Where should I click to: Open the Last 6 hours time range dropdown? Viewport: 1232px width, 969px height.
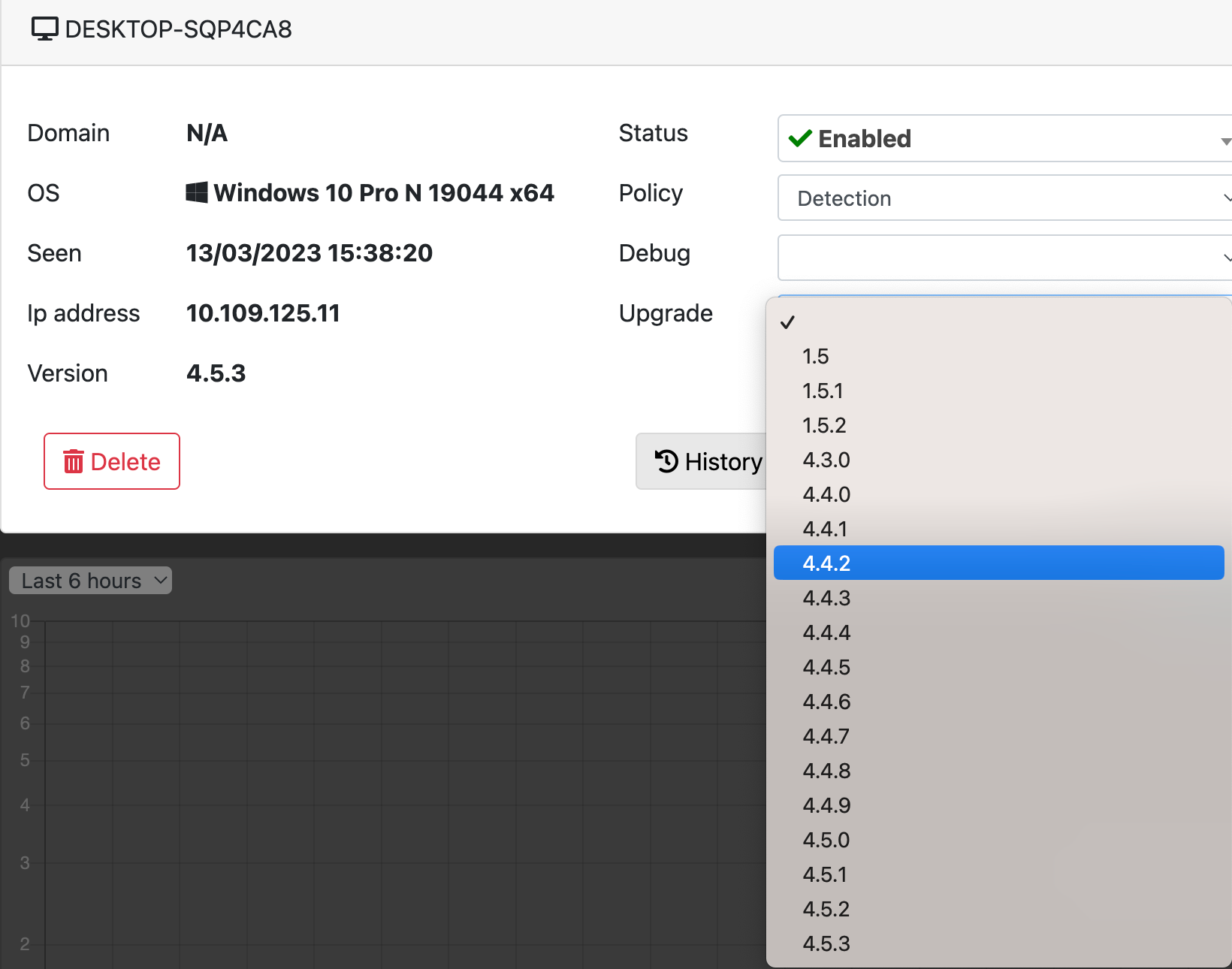click(90, 581)
